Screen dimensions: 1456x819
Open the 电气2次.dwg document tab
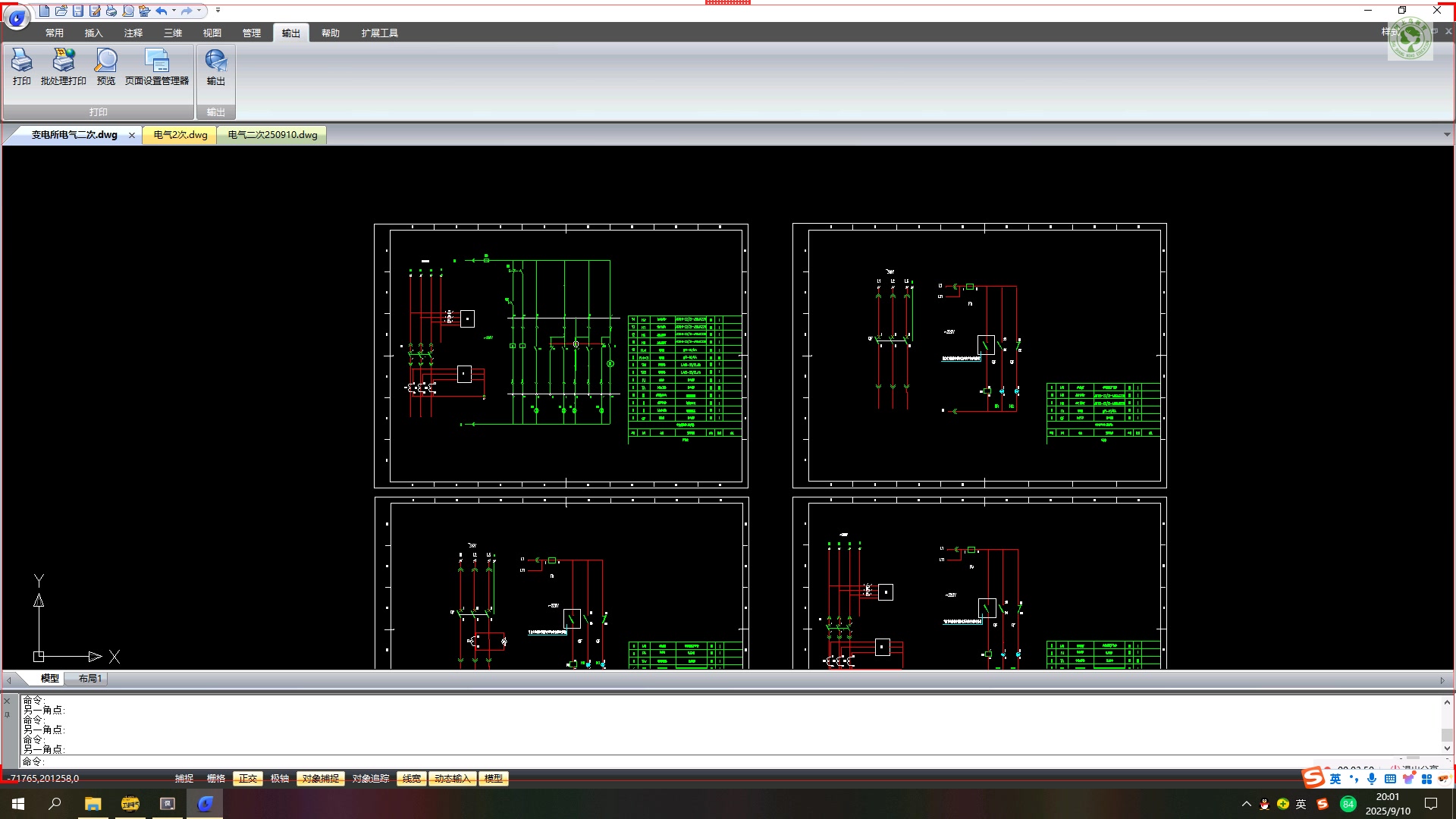point(180,135)
